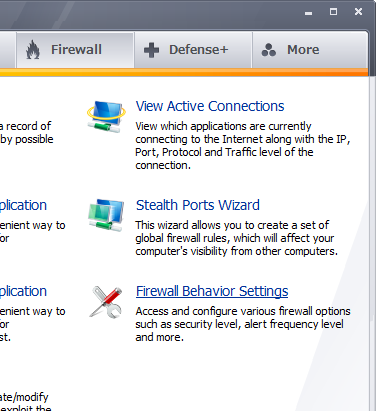Minimize the window
Screen dimensions: 376x411
coord(309,12)
